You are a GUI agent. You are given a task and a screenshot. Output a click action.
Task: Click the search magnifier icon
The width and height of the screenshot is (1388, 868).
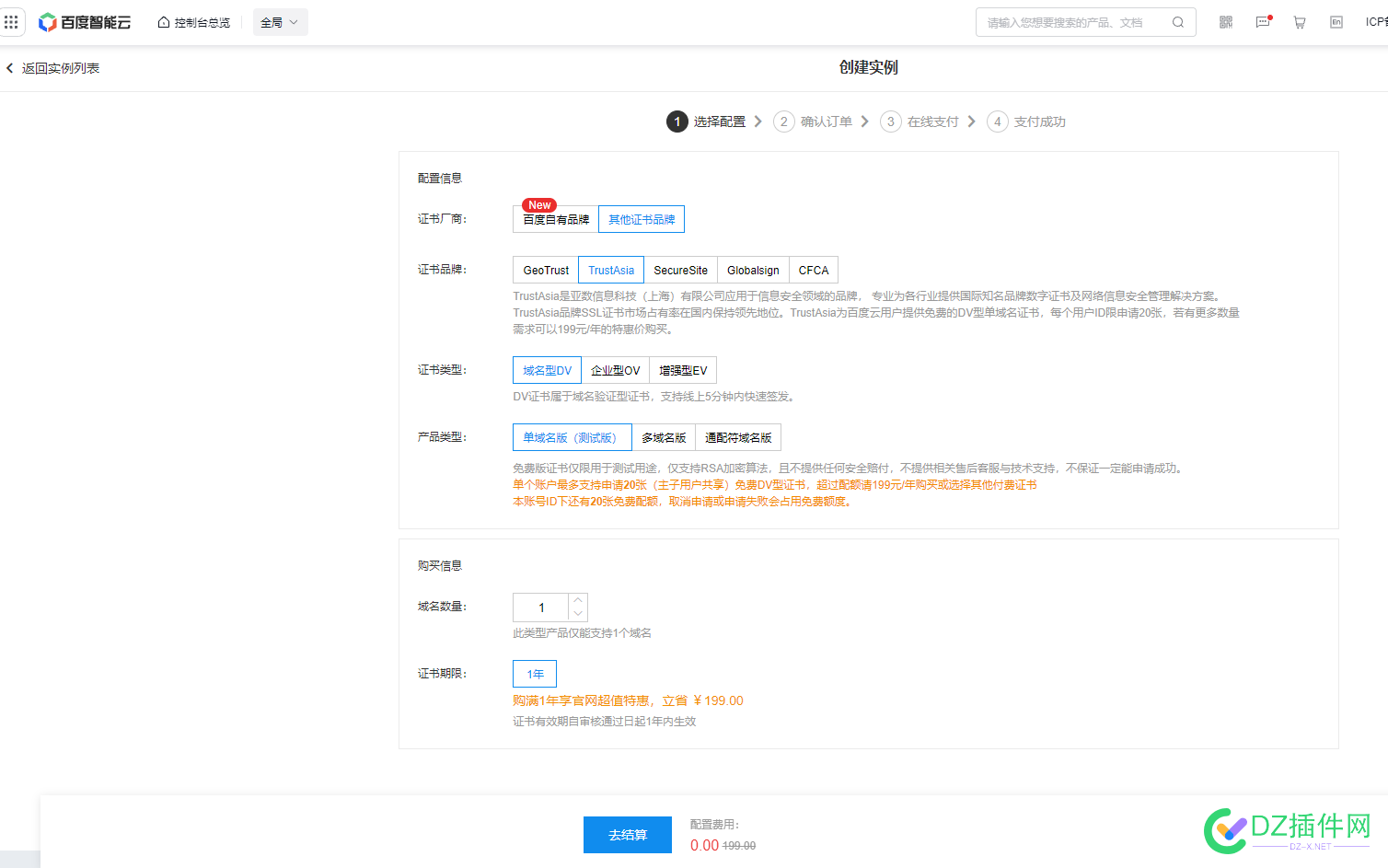[x=1178, y=22]
